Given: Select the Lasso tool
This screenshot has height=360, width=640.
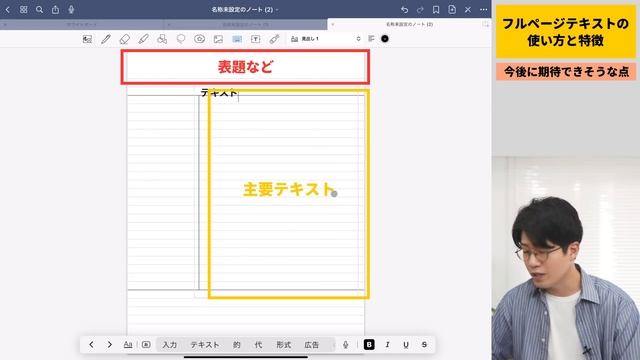Looking at the screenshot, I should pyautogui.click(x=180, y=39).
